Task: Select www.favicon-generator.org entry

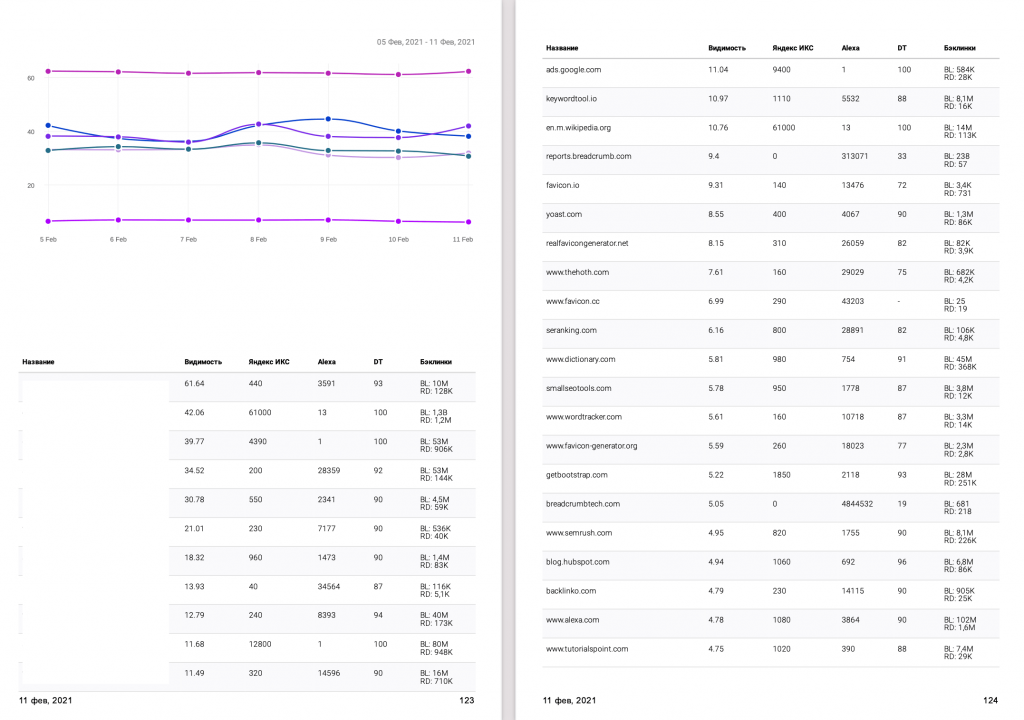Action: click(x=591, y=446)
